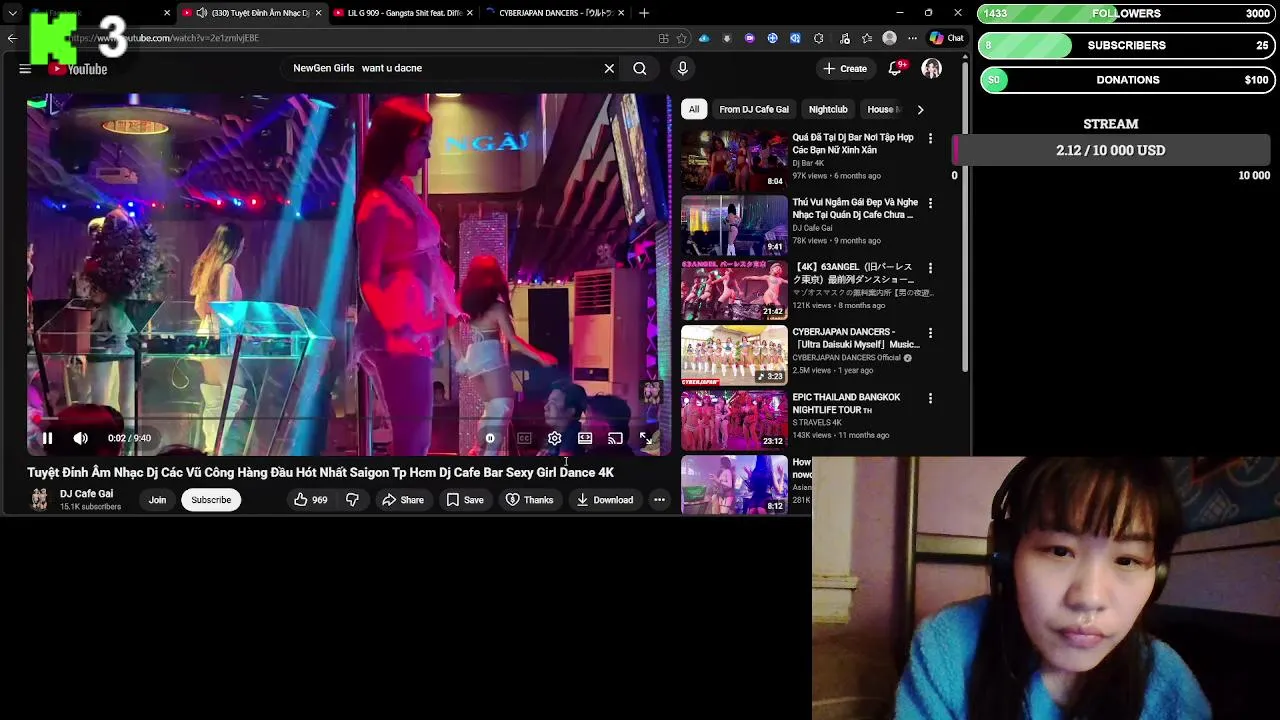Toggle autoplay switch in the player
The image size is (1280, 720).
pyautogui.click(x=490, y=438)
